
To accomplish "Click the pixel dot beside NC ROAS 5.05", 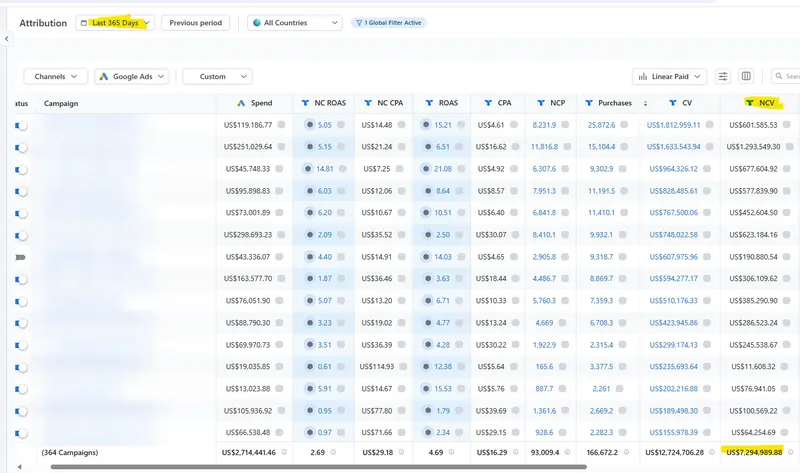I will tap(309, 125).
